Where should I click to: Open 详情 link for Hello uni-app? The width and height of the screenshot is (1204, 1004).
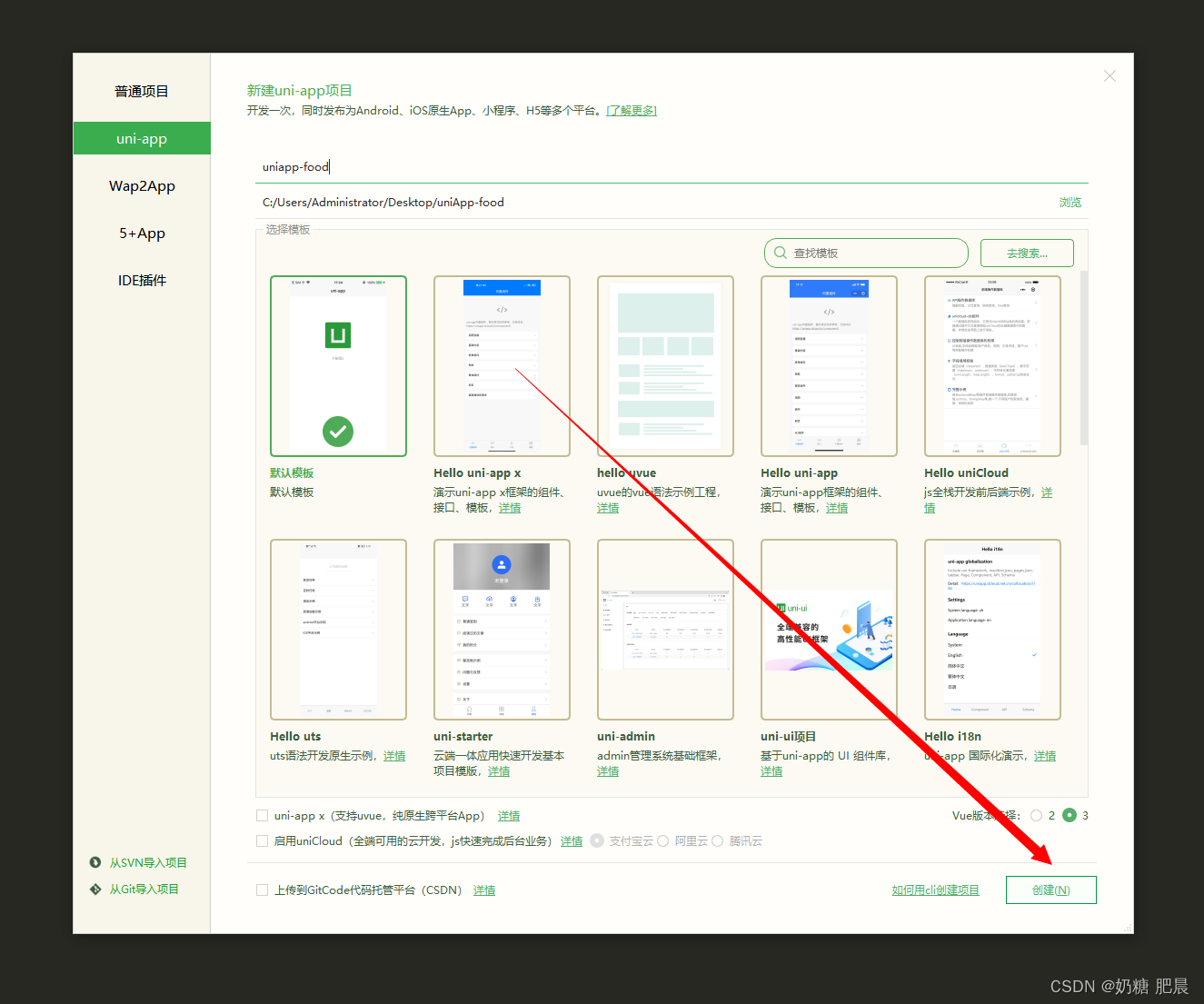click(837, 508)
